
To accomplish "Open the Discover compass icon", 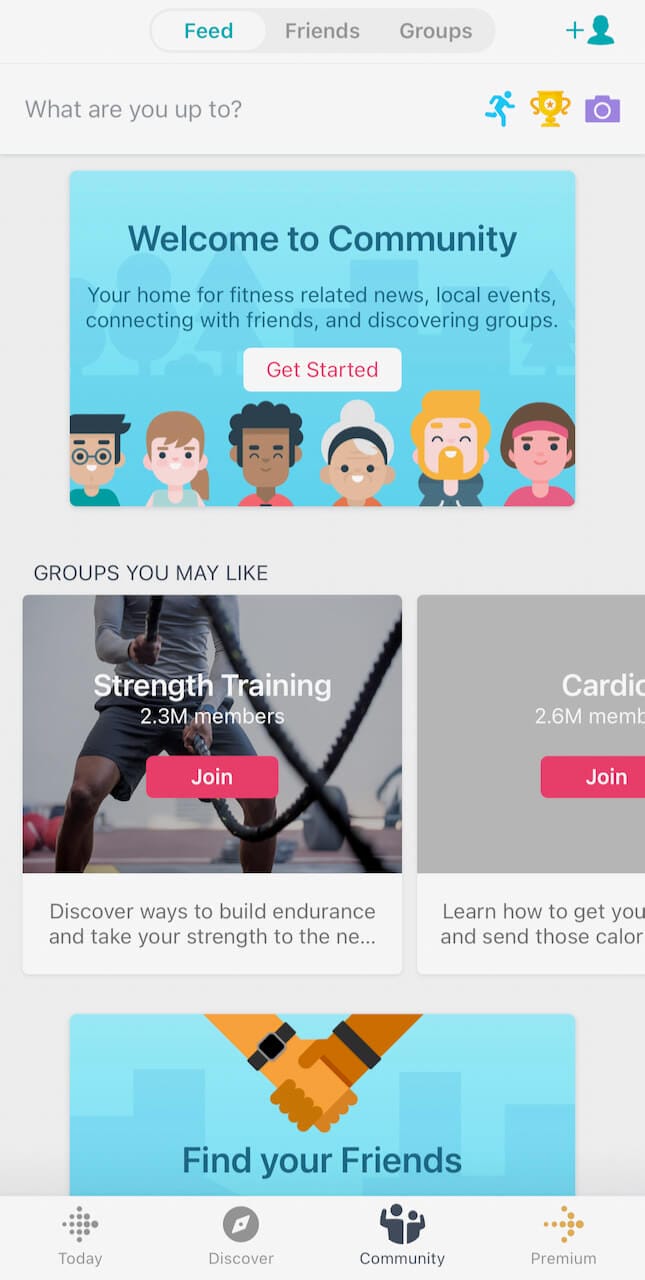I will tap(241, 1224).
